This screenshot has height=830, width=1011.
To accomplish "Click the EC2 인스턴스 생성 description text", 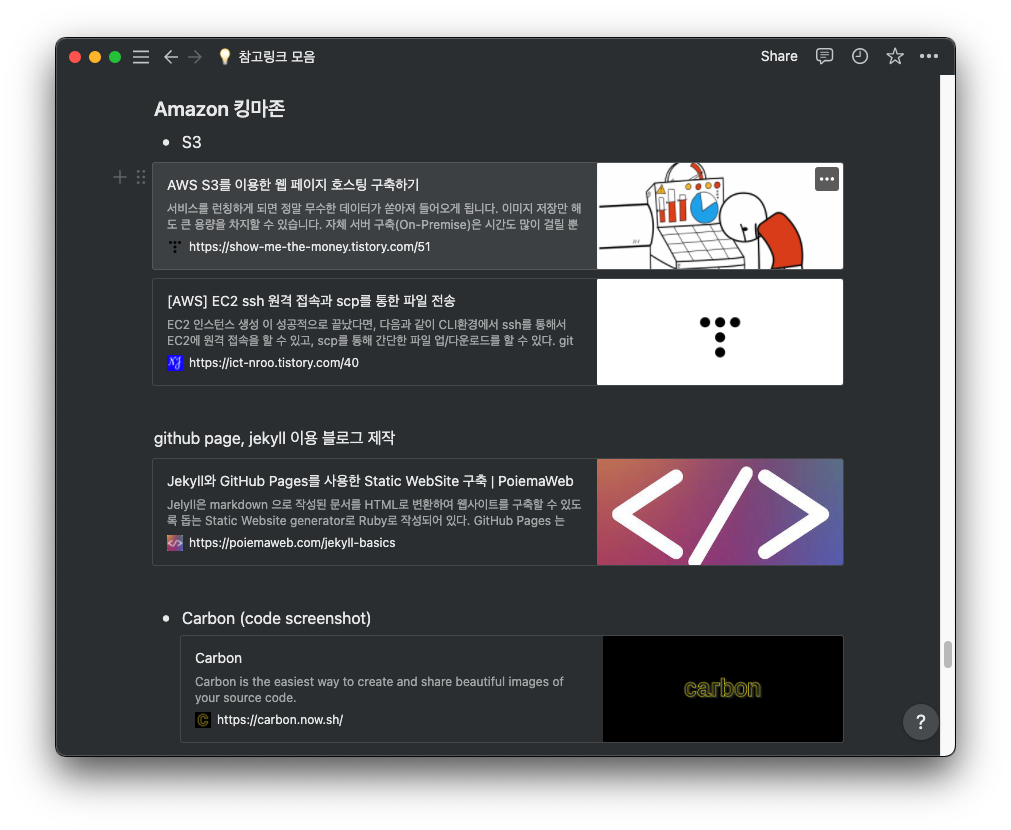I will [370, 333].
